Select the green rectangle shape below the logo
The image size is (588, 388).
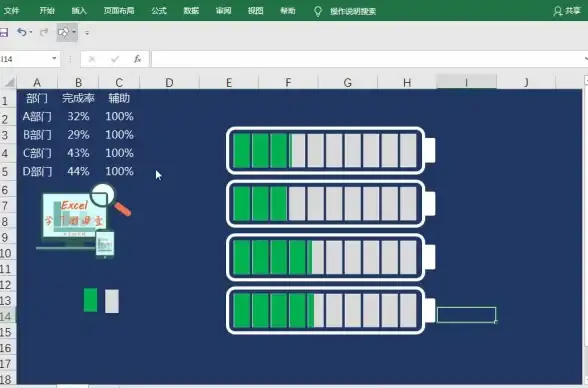coord(90,300)
